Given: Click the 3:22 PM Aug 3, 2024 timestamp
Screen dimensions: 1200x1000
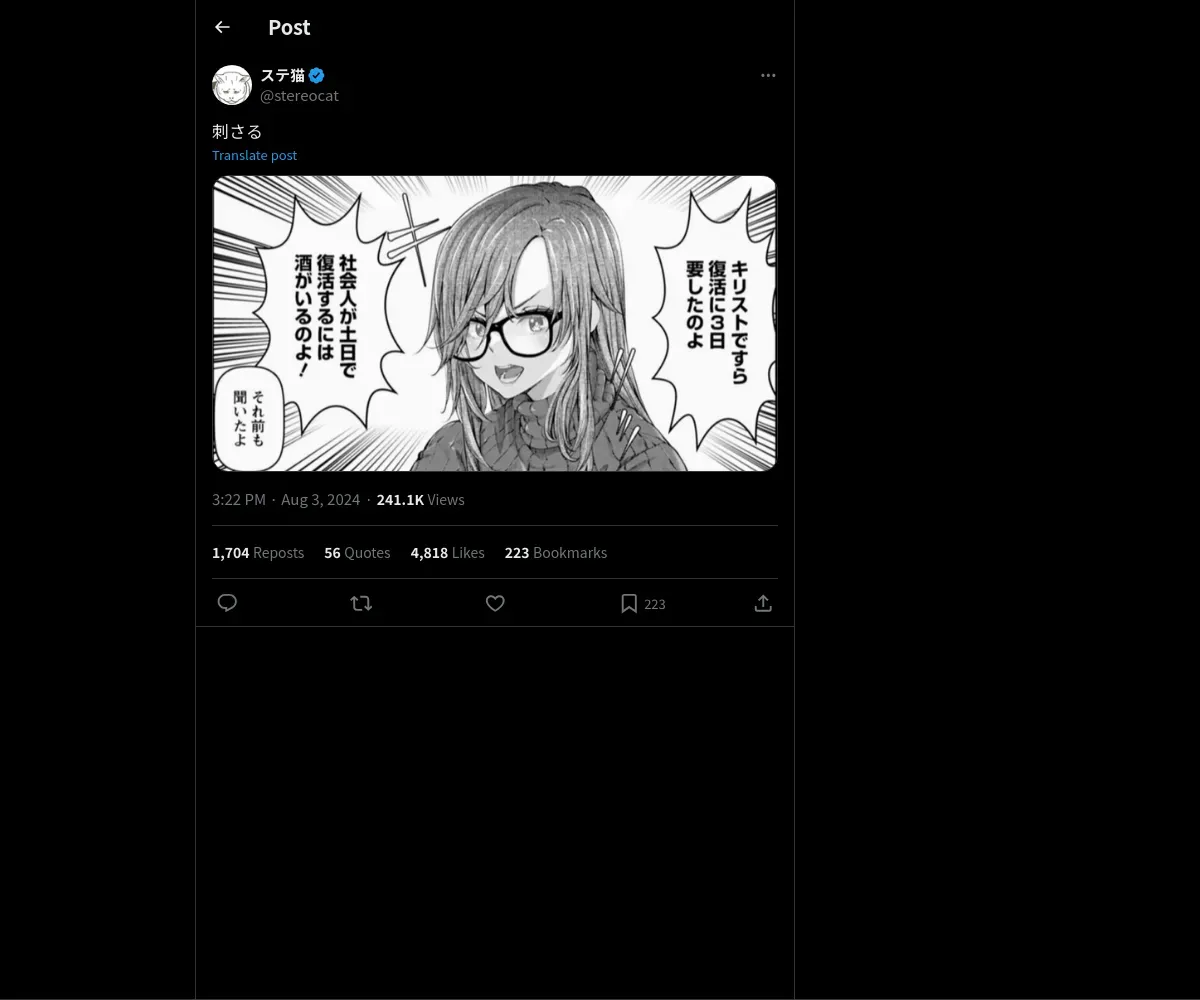Looking at the screenshot, I should pos(286,499).
